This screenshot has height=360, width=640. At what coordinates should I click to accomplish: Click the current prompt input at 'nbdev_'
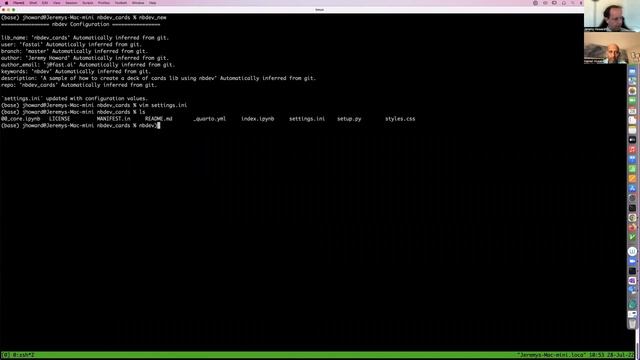pos(148,125)
